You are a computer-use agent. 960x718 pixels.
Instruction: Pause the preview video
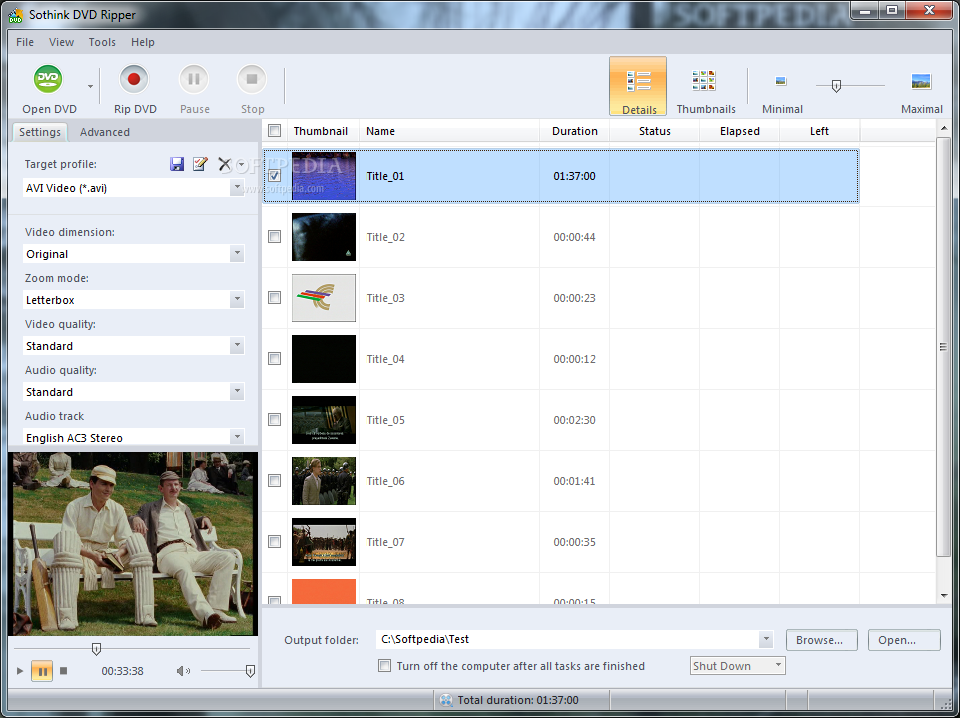[x=42, y=671]
